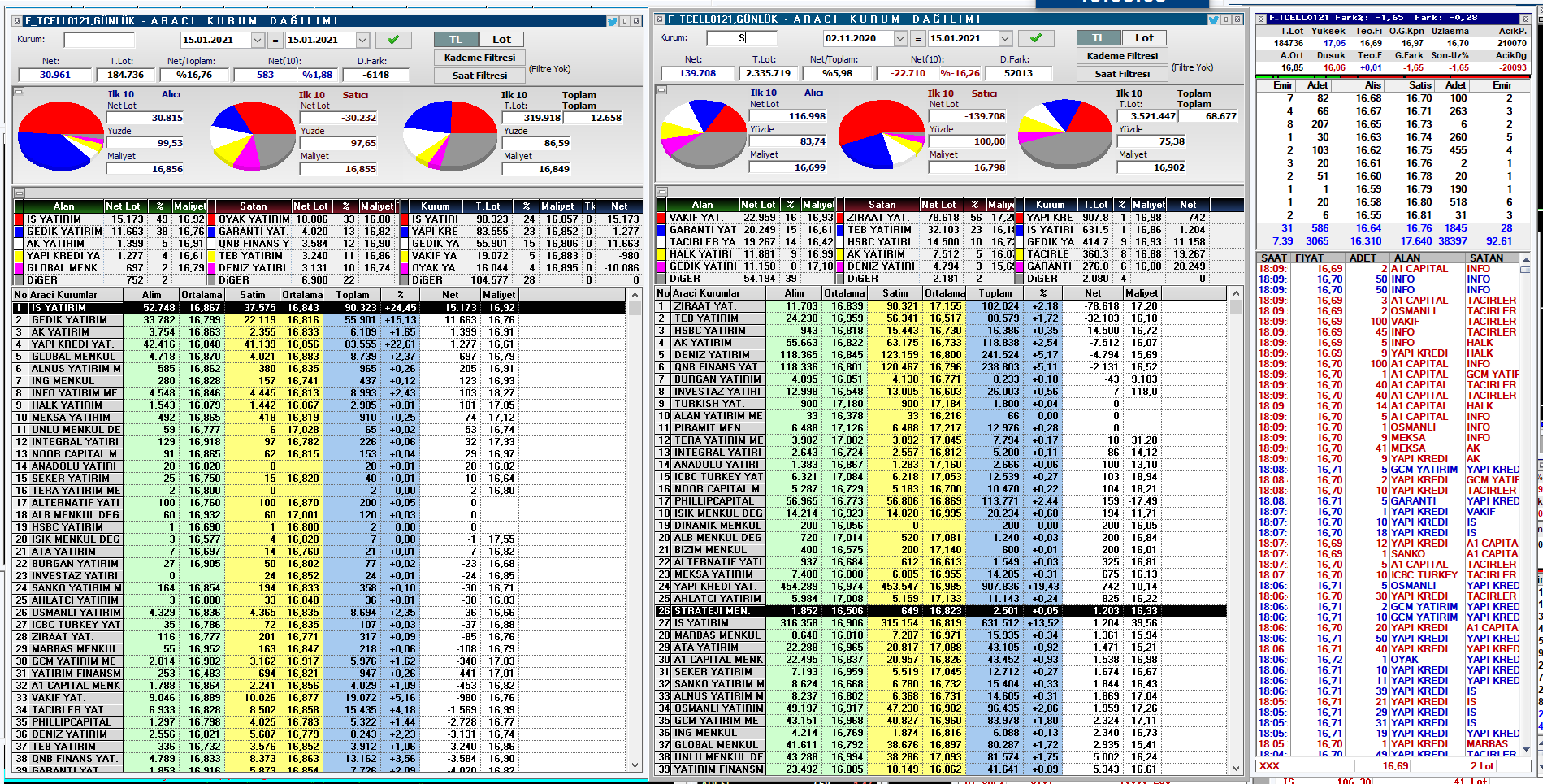Image resolution: width=1543 pixels, height=784 pixels.
Task: Click the equals sign between left window dates
Action: [x=275, y=40]
